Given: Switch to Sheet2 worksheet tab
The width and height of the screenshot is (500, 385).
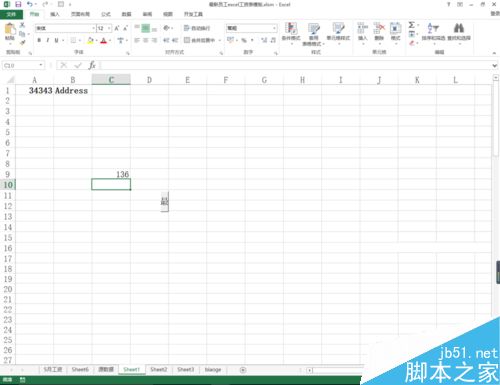Looking at the screenshot, I should 159,369.
